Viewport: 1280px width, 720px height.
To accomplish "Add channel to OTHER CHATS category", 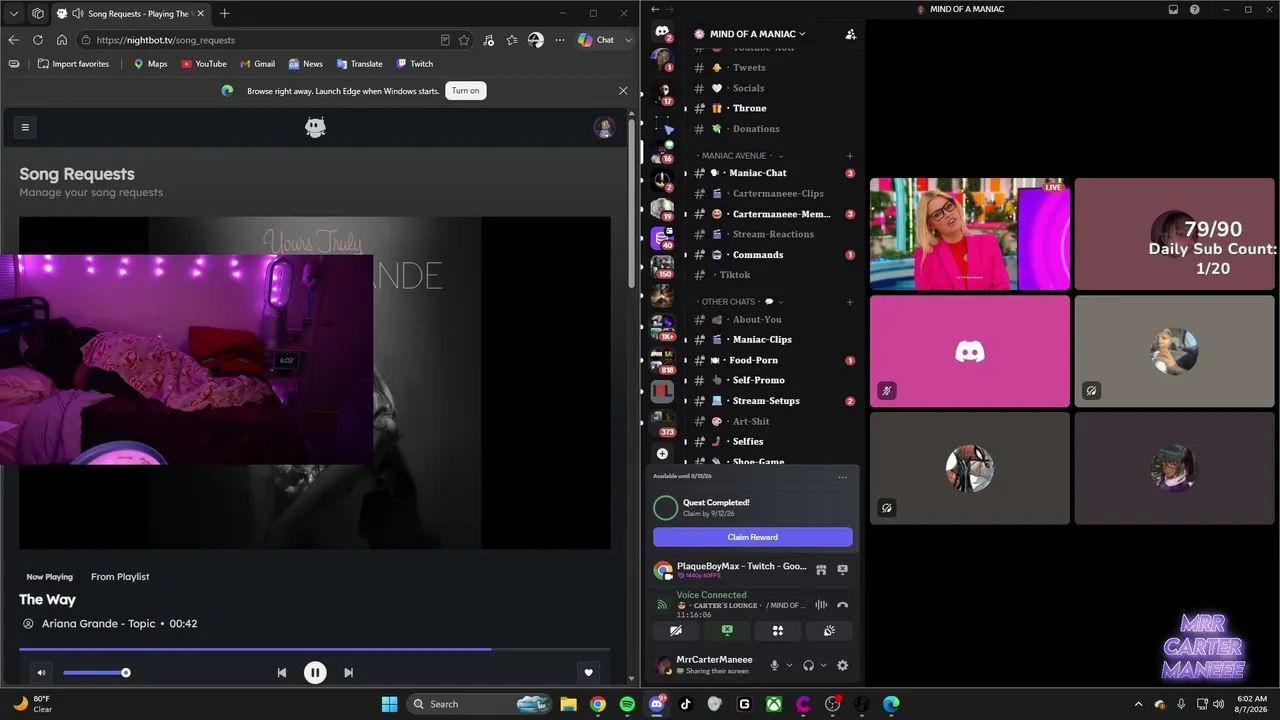I will pos(850,302).
